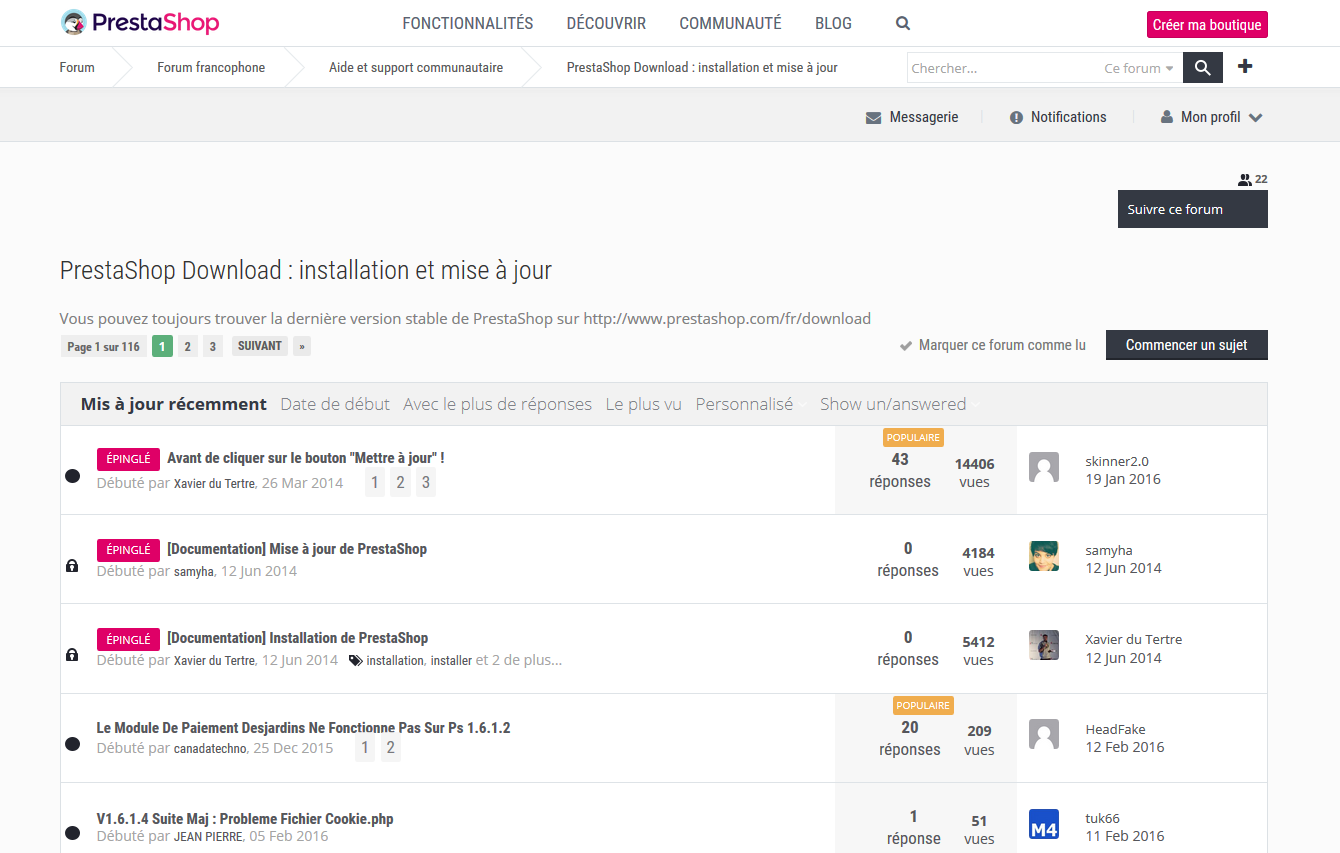Expand the Personnalisé filter dropdown
The width and height of the screenshot is (1340, 853).
pyautogui.click(x=751, y=404)
